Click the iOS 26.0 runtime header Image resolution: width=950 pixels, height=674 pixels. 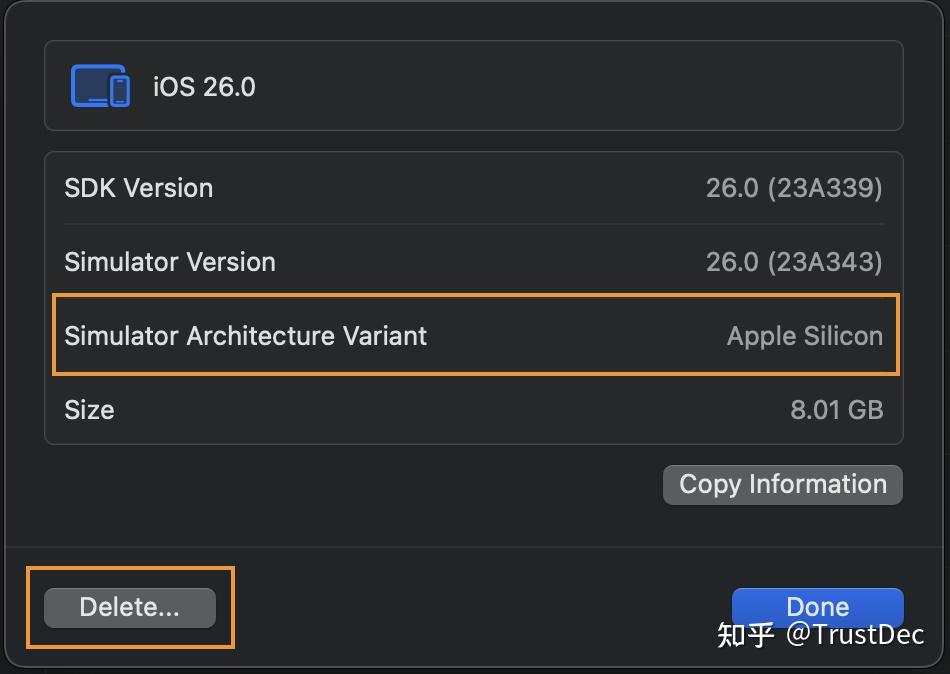204,87
